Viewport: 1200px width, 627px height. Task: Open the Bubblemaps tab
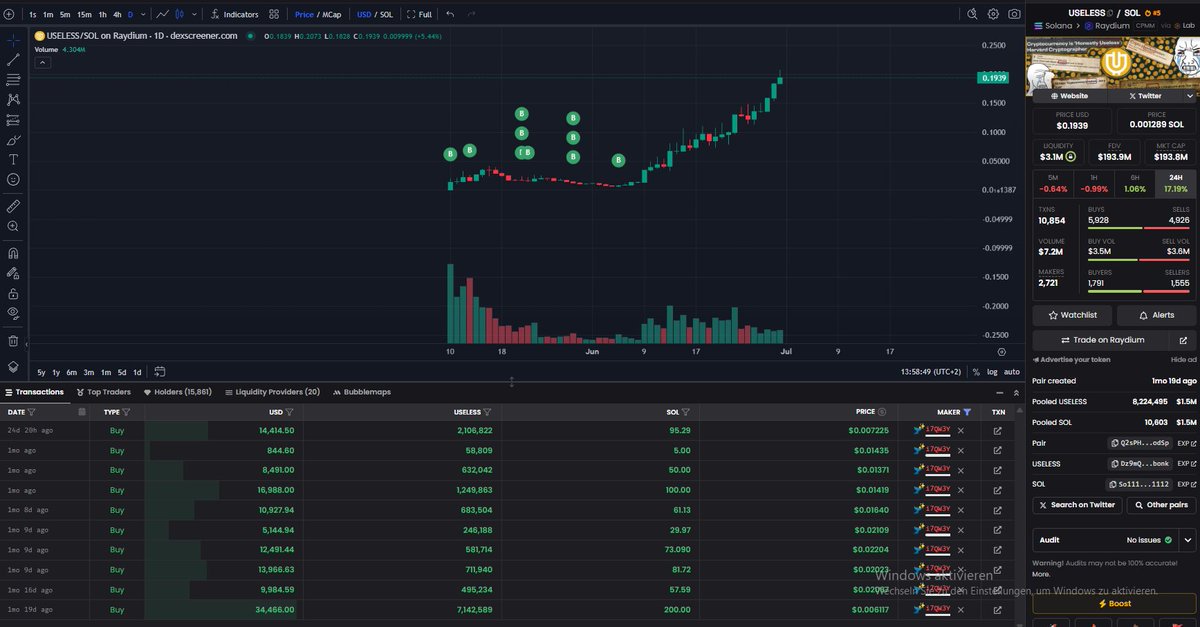click(x=361, y=392)
